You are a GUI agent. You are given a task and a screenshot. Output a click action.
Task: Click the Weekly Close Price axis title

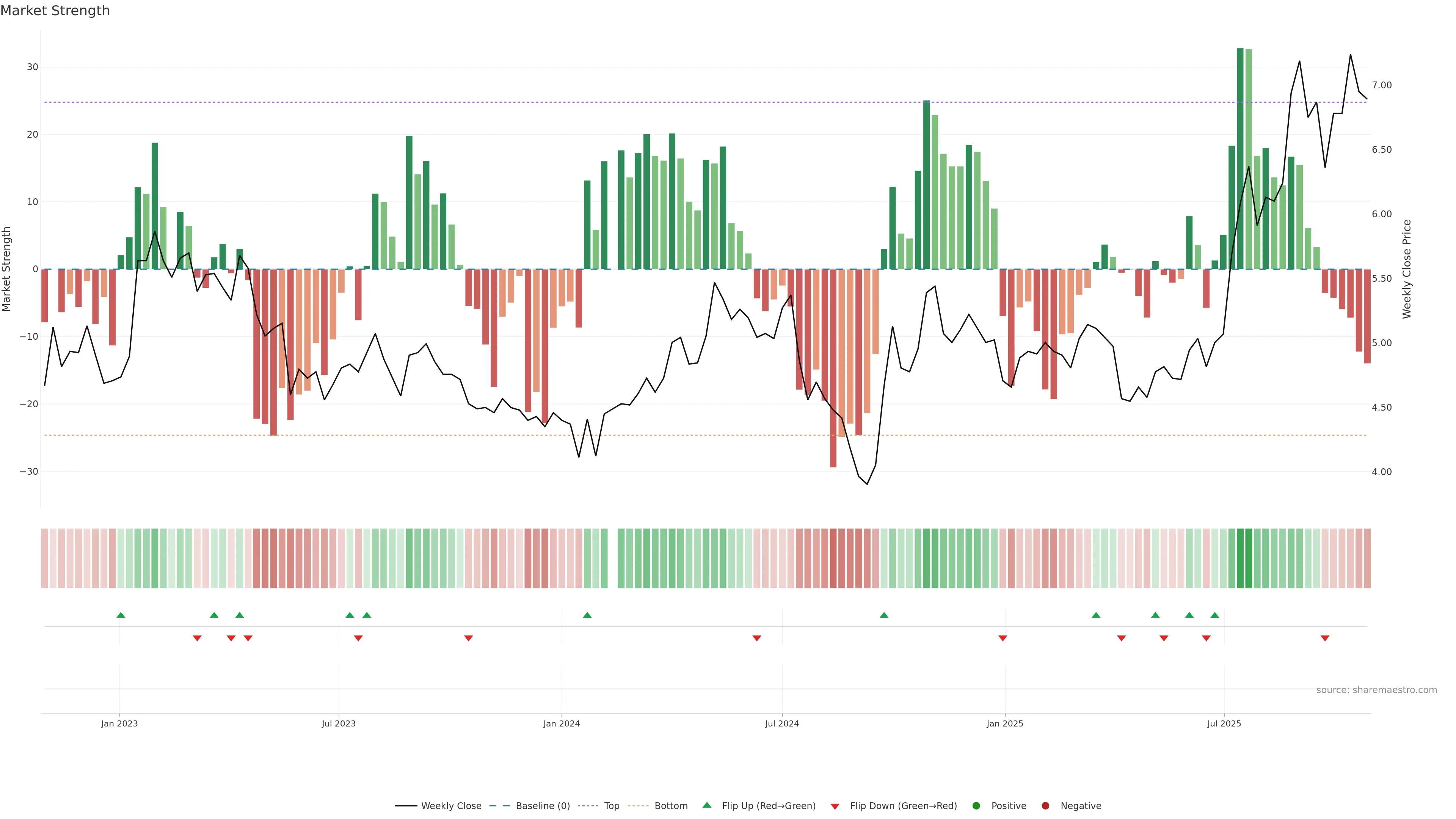1407,269
